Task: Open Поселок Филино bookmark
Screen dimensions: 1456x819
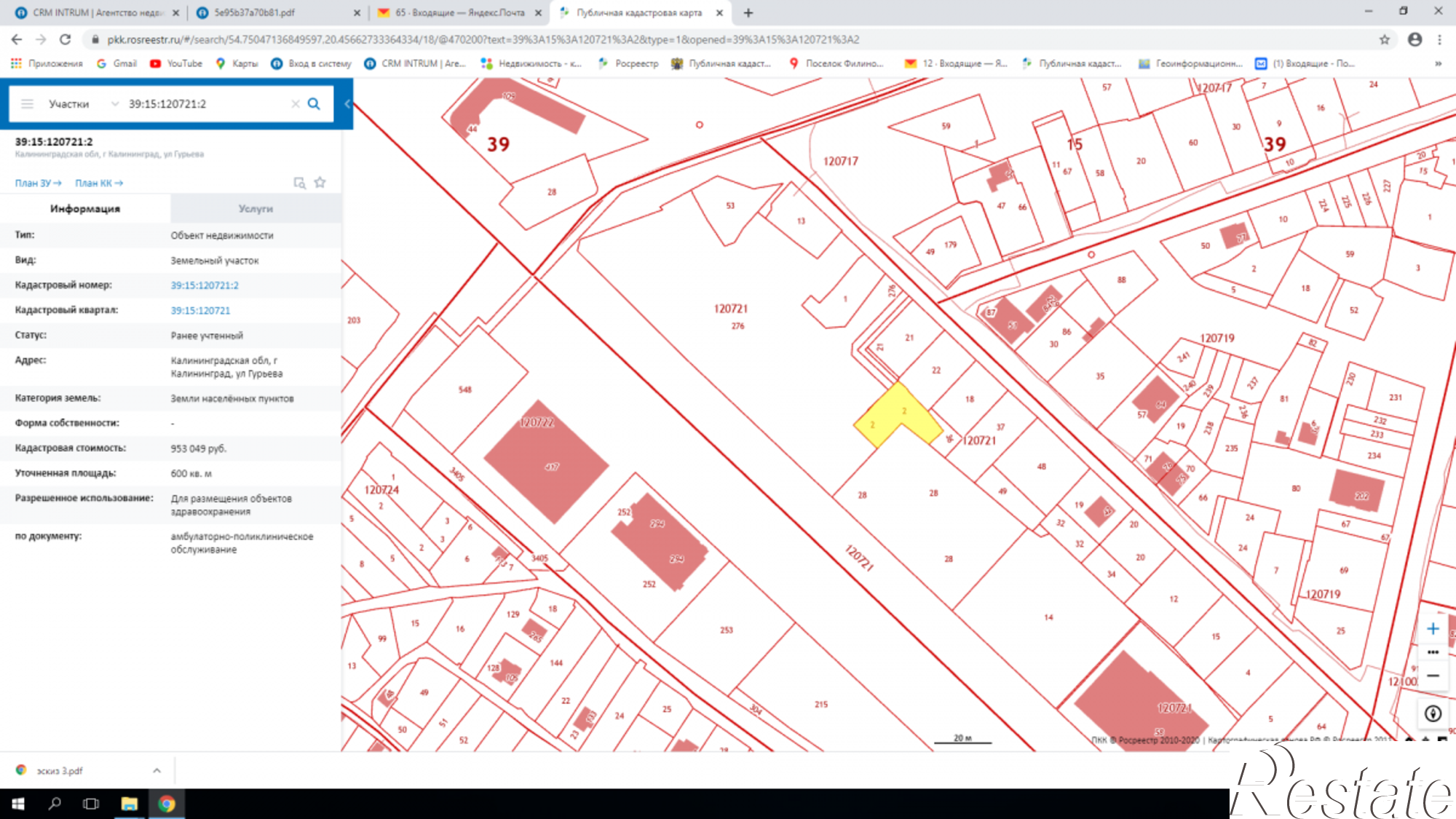Action: coord(836,63)
